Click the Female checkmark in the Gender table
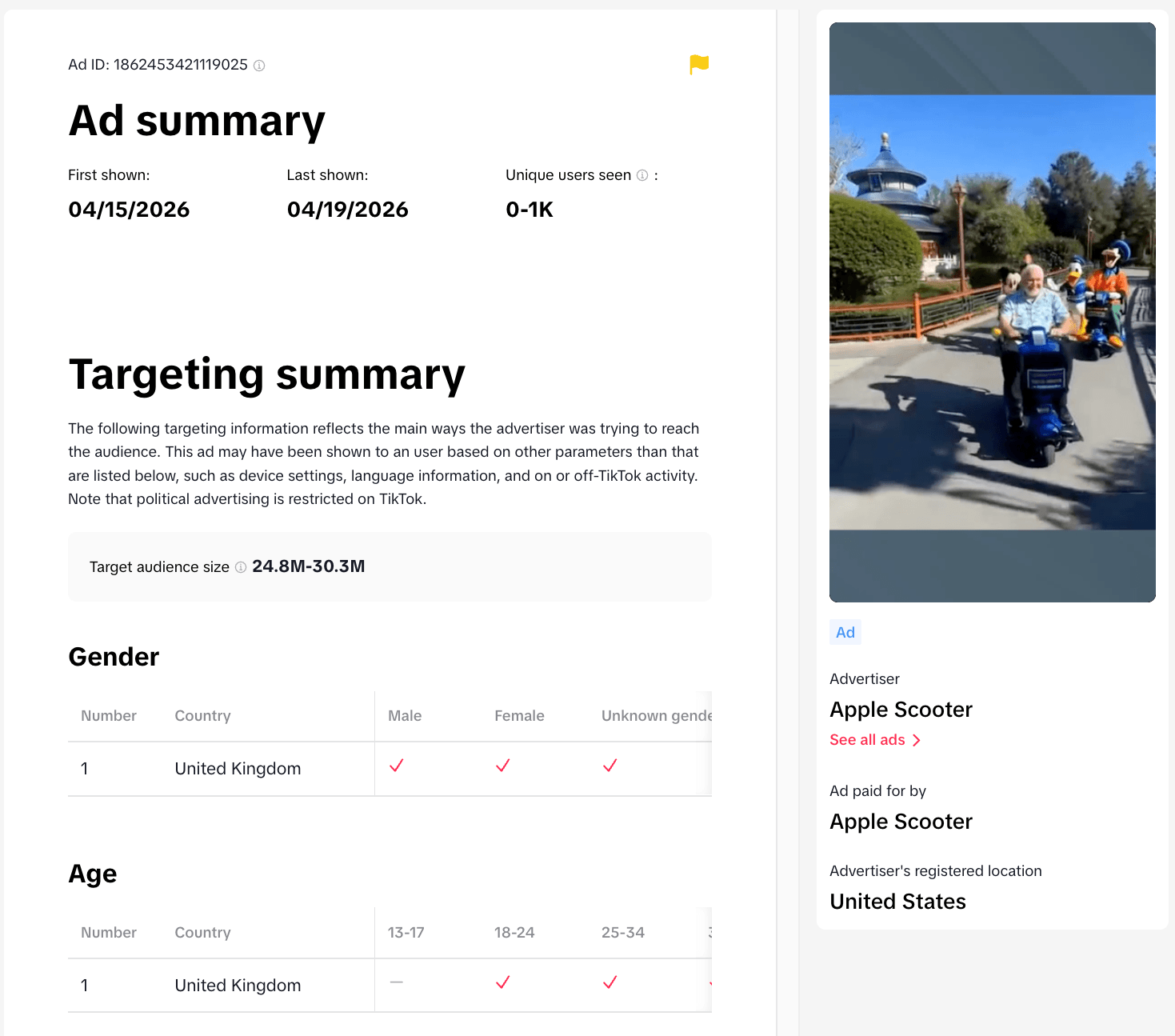 click(x=502, y=766)
